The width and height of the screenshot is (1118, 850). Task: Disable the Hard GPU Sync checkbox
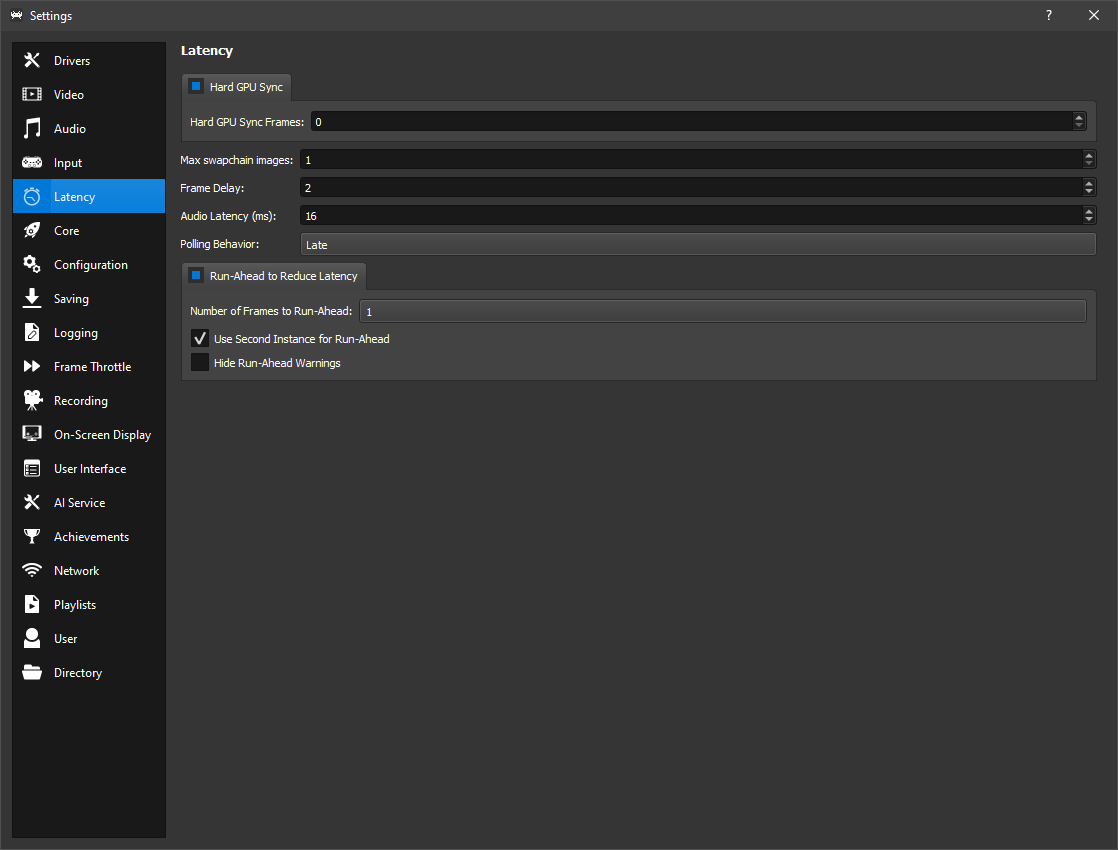(196, 87)
